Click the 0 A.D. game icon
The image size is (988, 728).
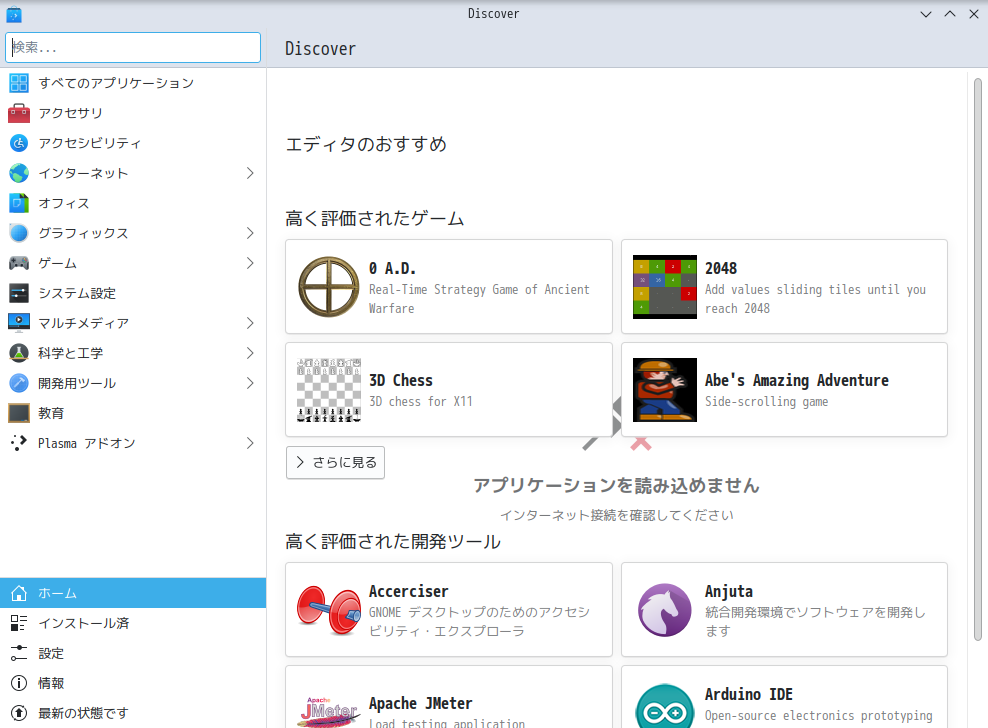tap(328, 287)
